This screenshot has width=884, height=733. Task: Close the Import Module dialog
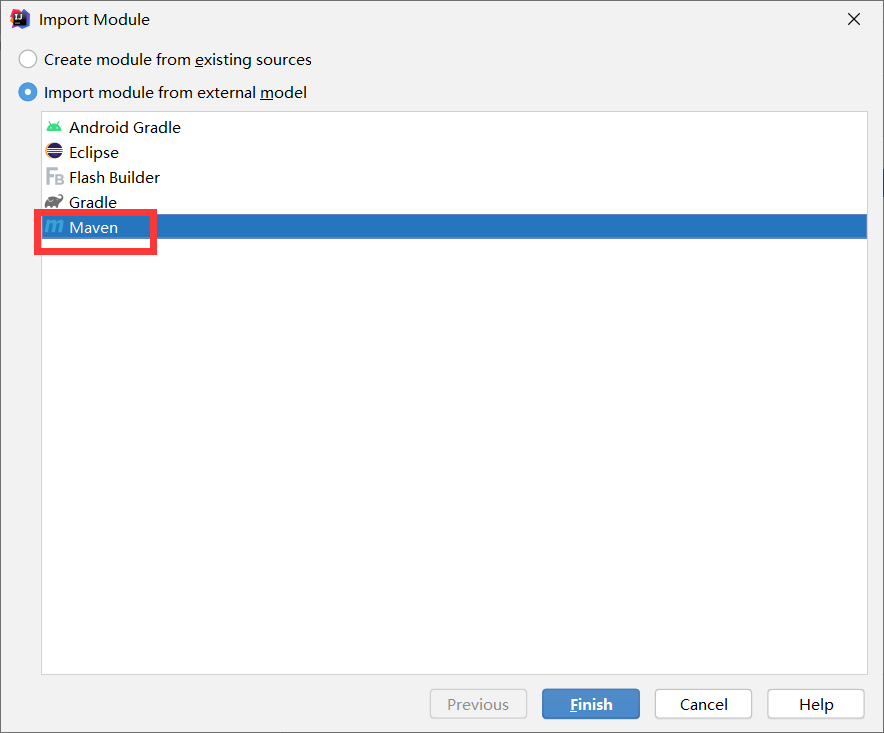click(x=854, y=19)
